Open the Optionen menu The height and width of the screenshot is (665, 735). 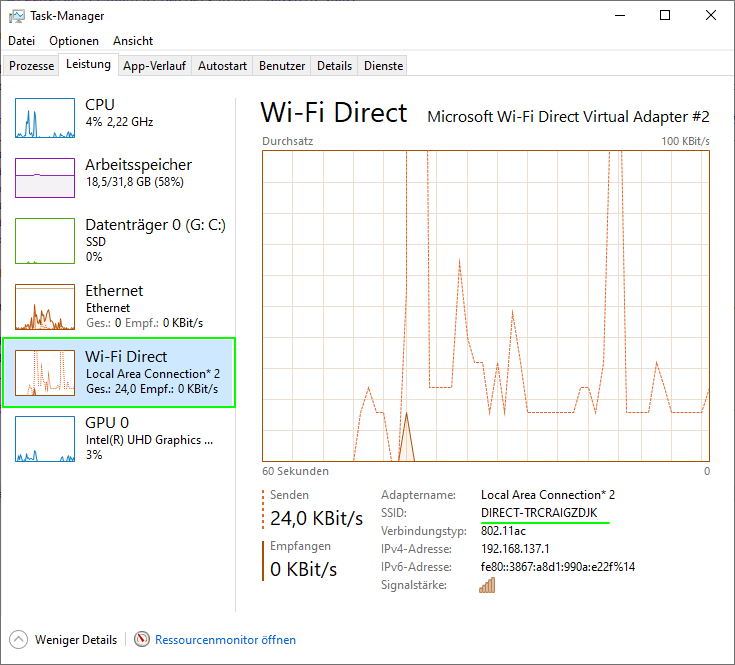tap(74, 41)
